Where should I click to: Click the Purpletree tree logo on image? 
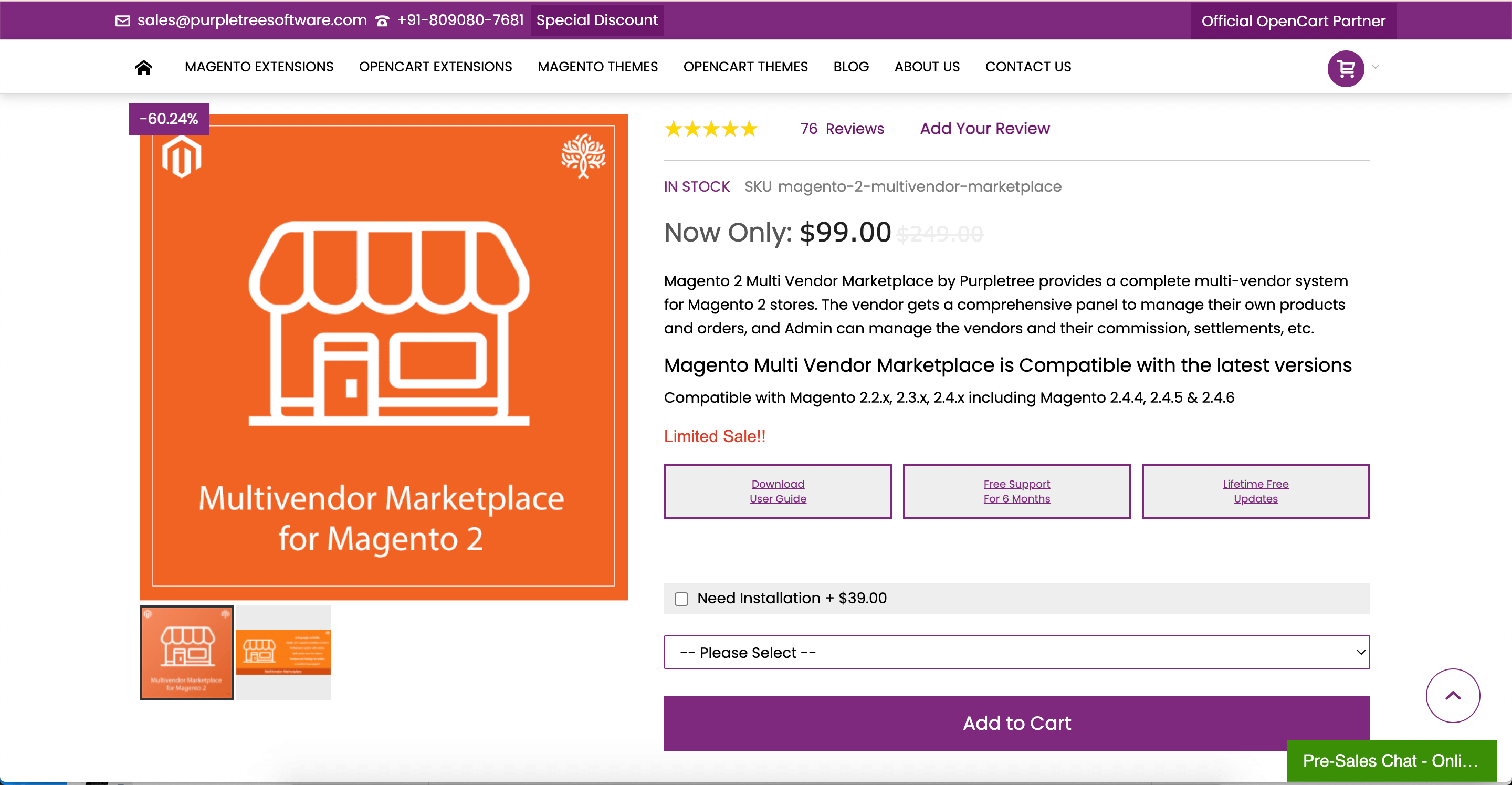click(583, 155)
